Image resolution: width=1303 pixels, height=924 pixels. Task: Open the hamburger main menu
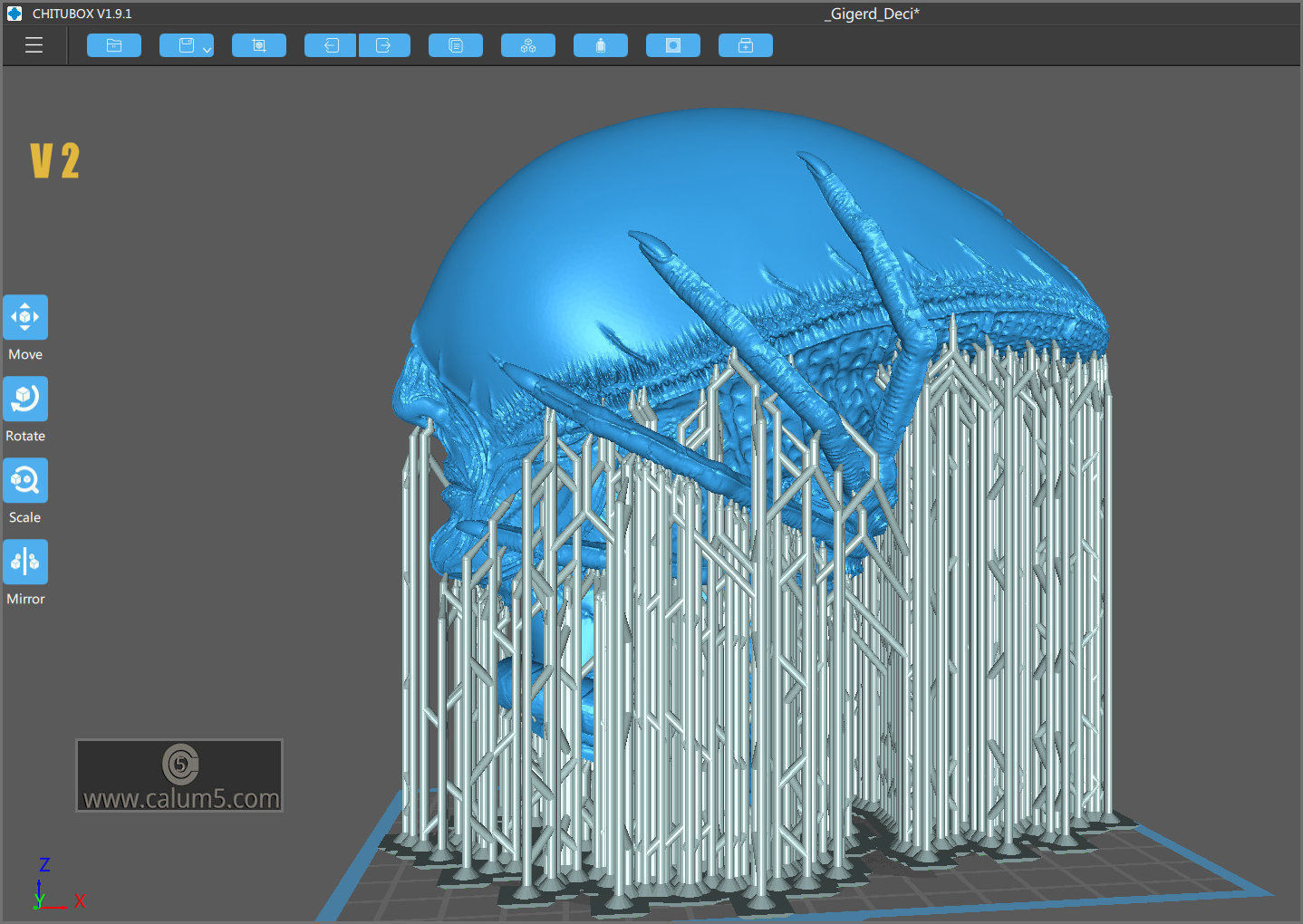pyautogui.click(x=34, y=45)
